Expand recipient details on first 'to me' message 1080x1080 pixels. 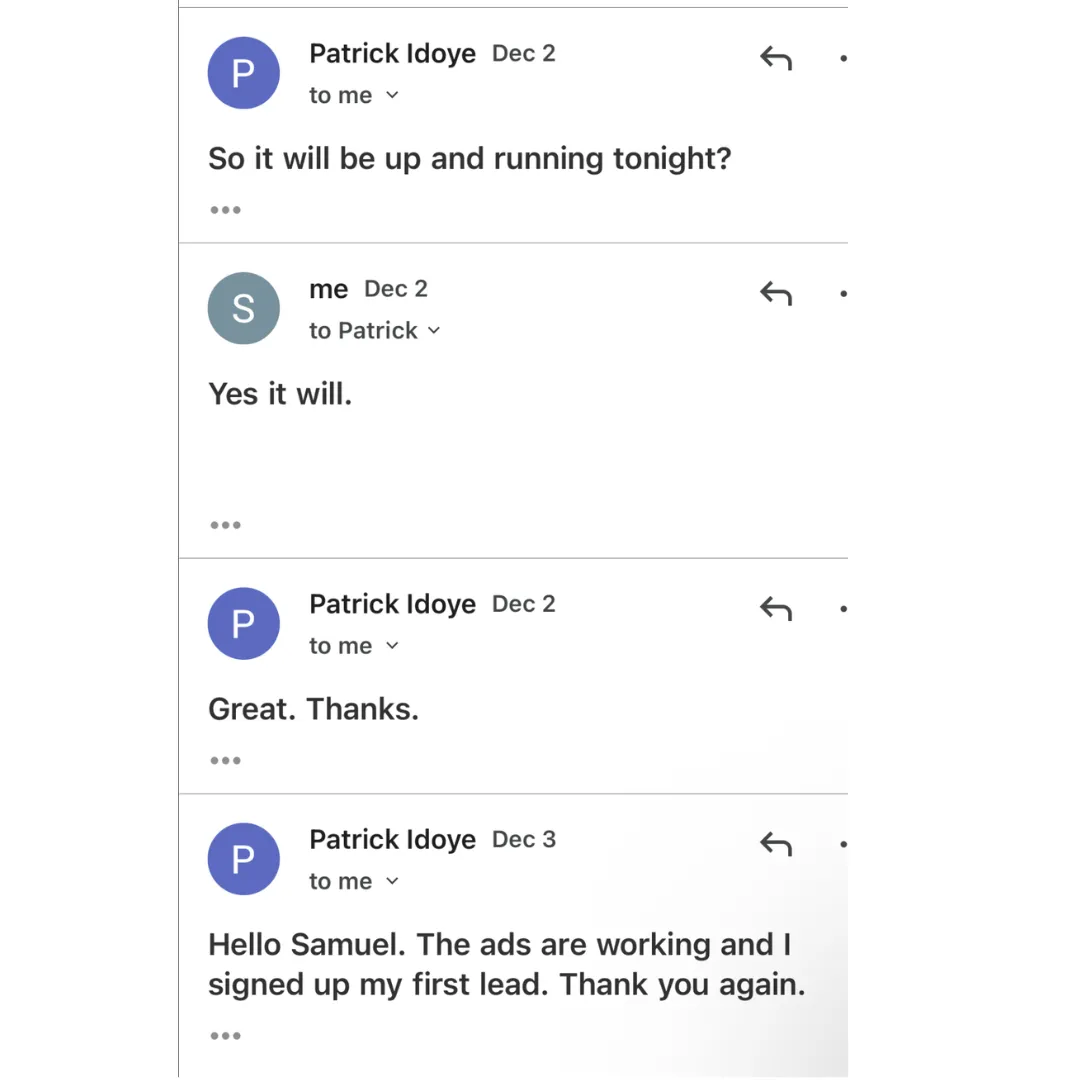[x=392, y=95]
